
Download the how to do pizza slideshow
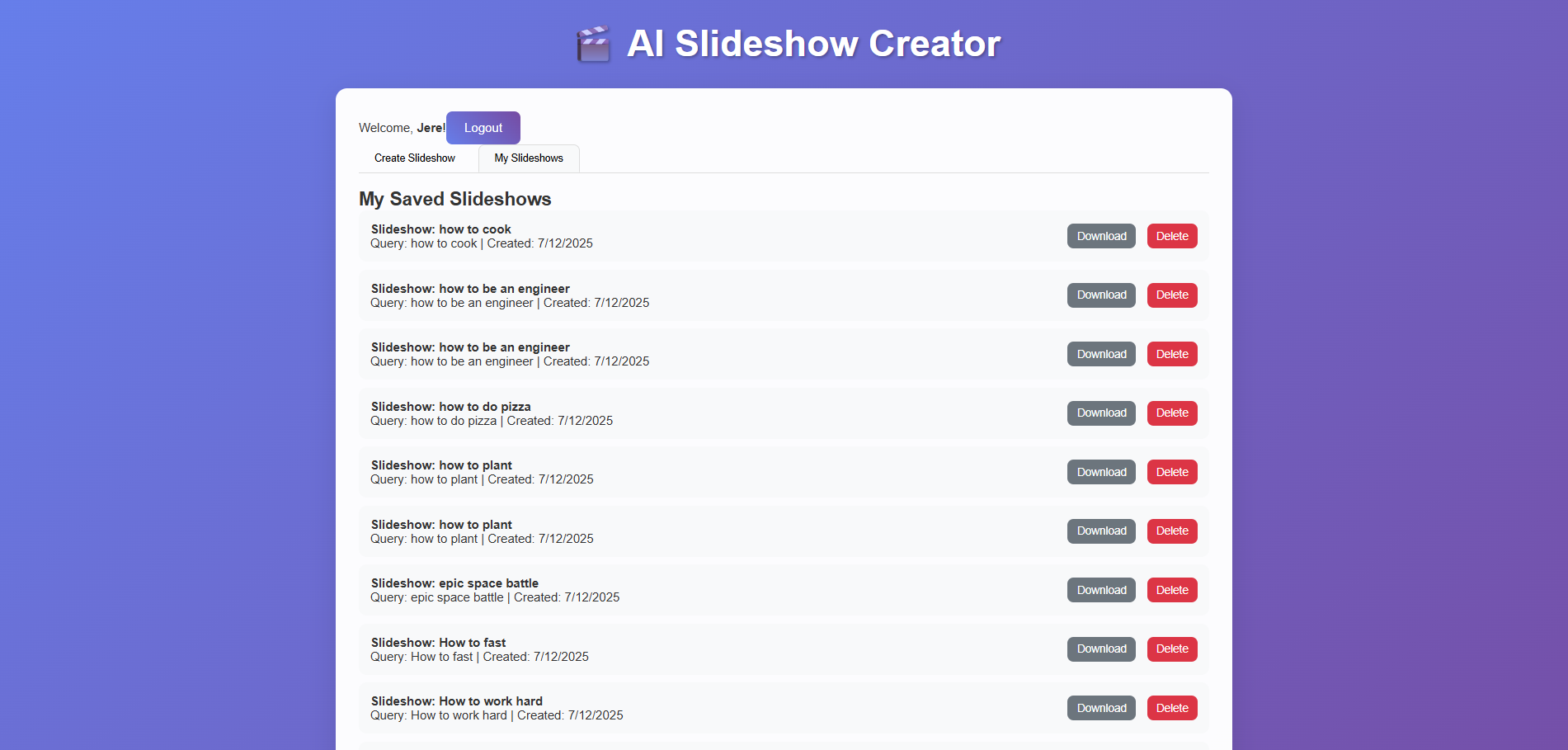point(1101,413)
